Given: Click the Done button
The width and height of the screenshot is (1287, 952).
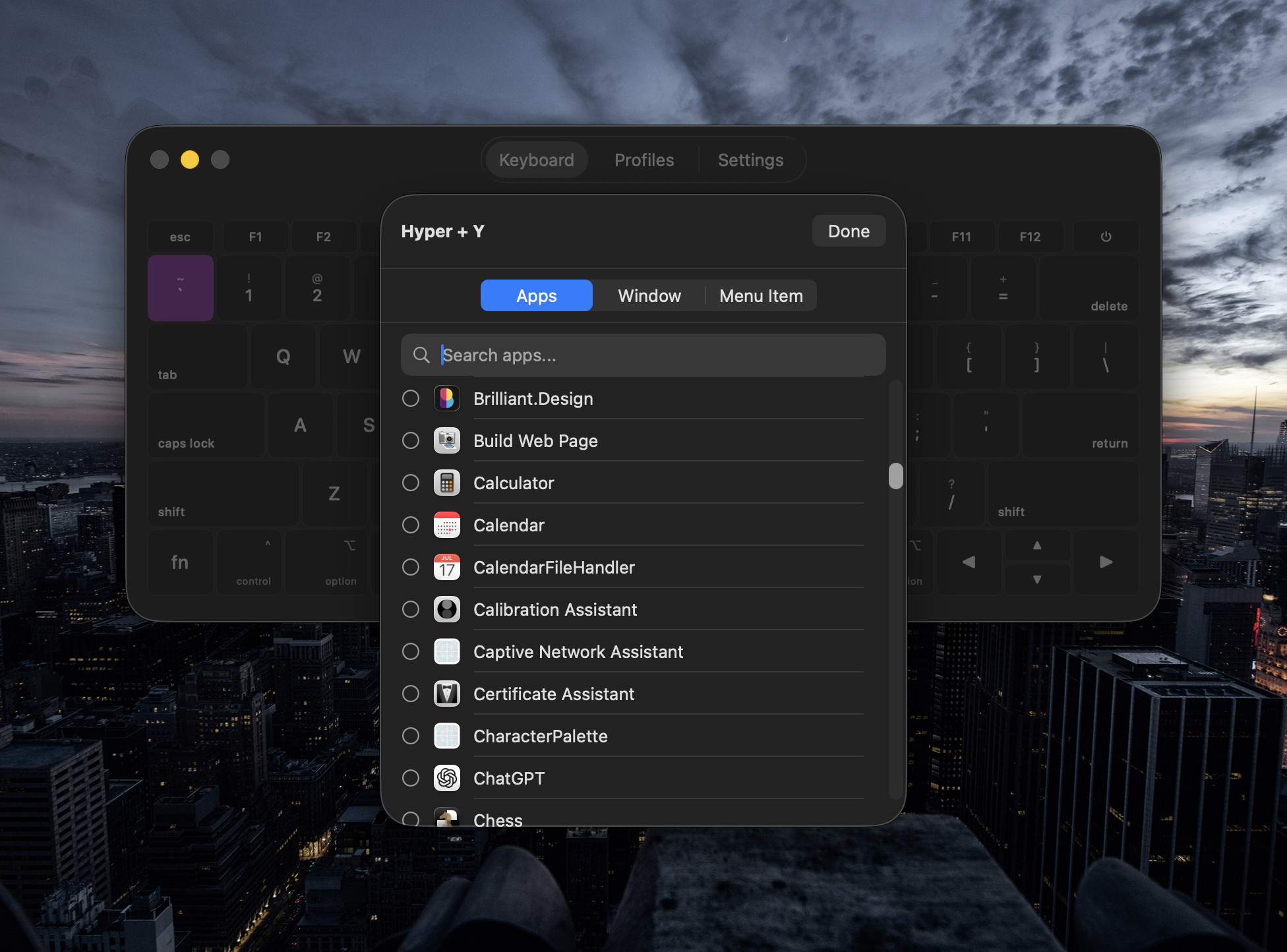Looking at the screenshot, I should click(849, 231).
